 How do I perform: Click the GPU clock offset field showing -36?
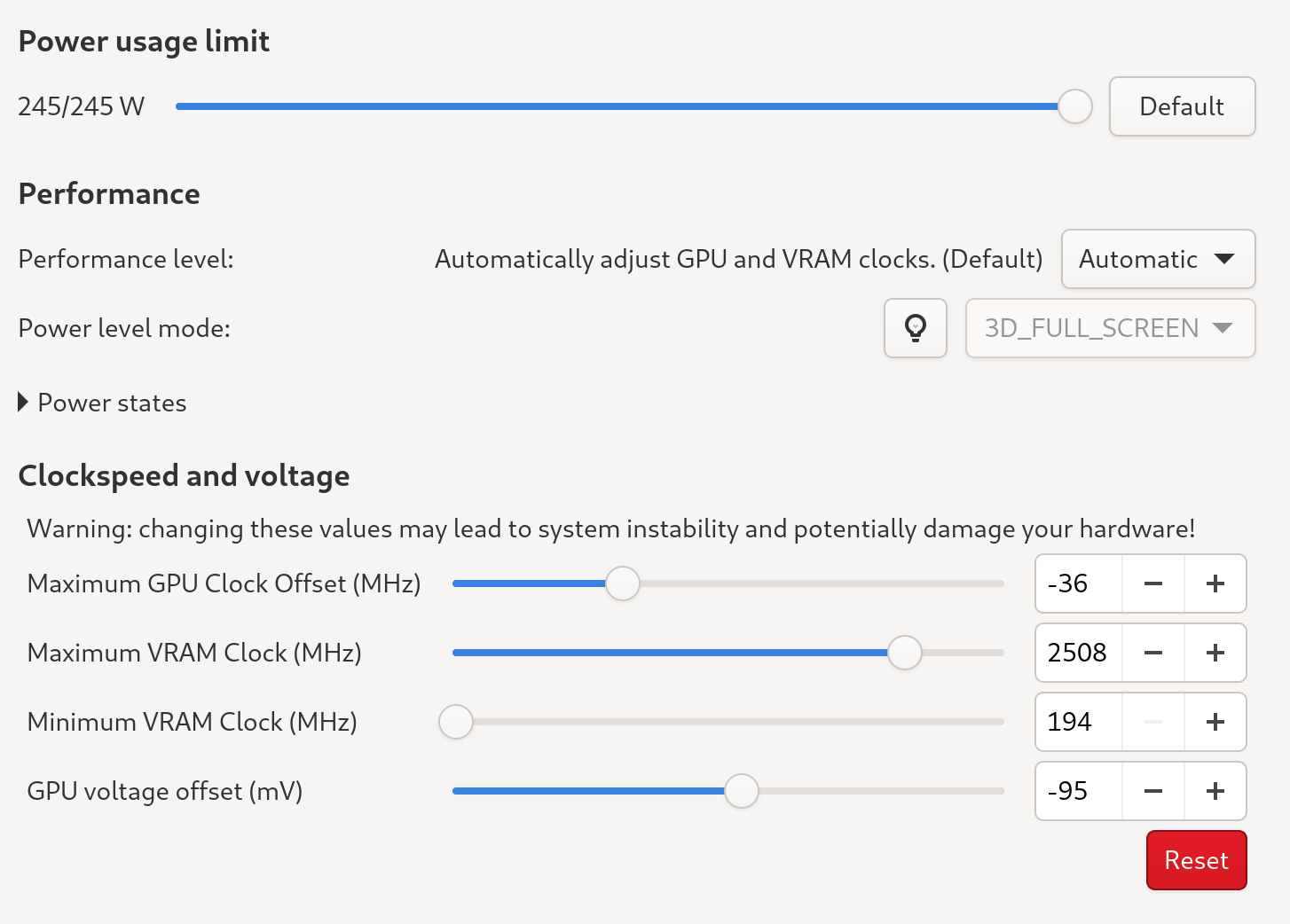click(x=1077, y=583)
